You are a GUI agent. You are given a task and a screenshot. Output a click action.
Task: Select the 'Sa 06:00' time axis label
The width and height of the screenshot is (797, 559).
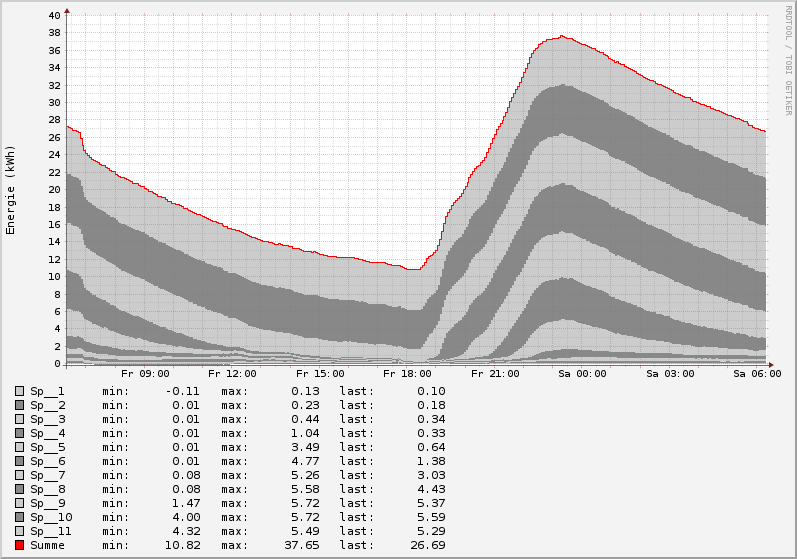click(x=757, y=374)
